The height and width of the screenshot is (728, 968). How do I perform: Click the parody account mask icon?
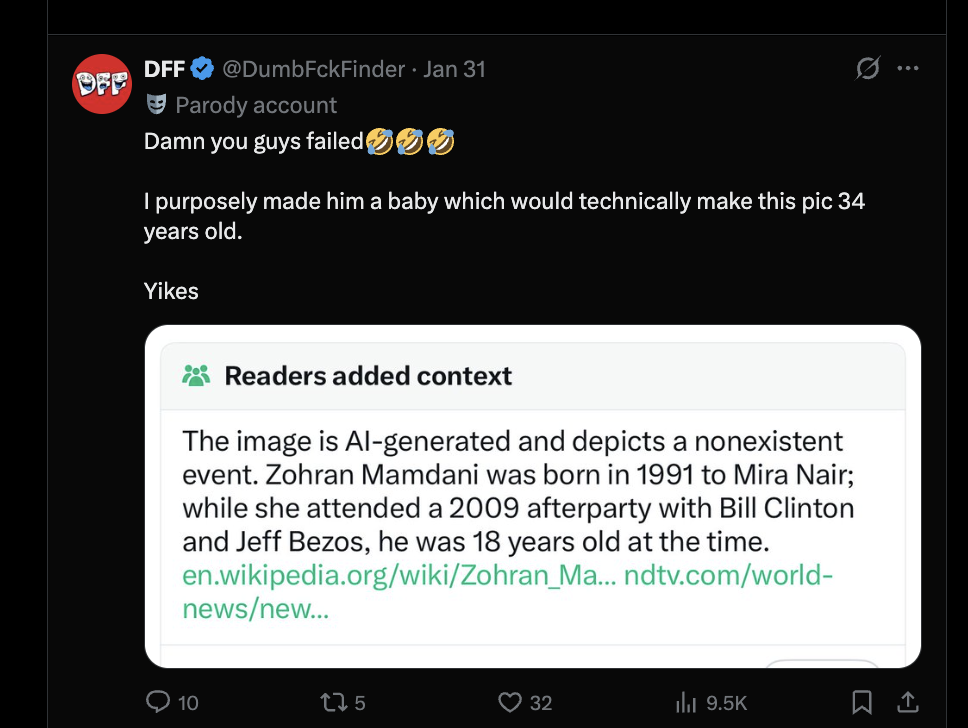point(155,104)
